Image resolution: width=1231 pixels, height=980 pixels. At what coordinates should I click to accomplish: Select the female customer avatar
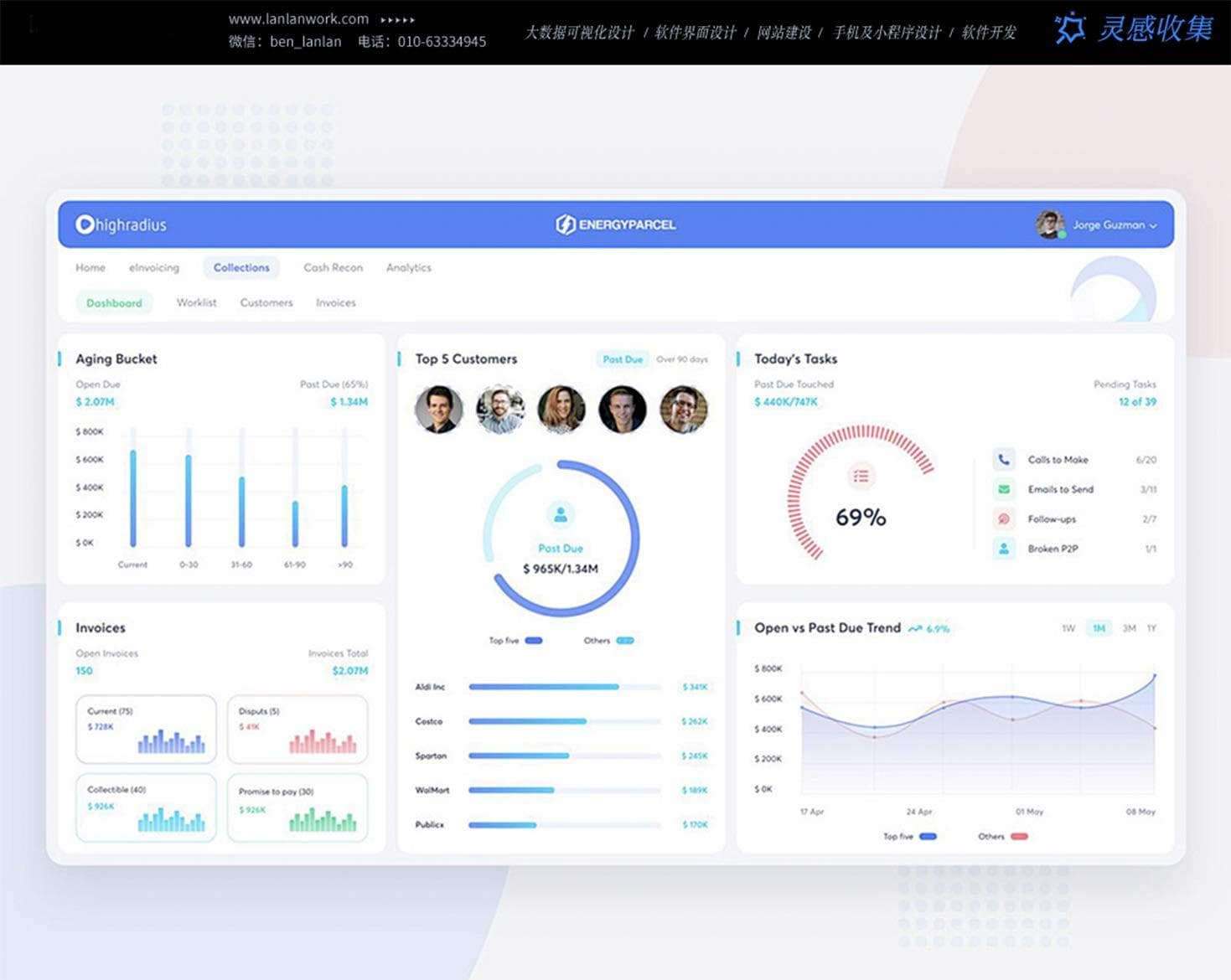(561, 409)
